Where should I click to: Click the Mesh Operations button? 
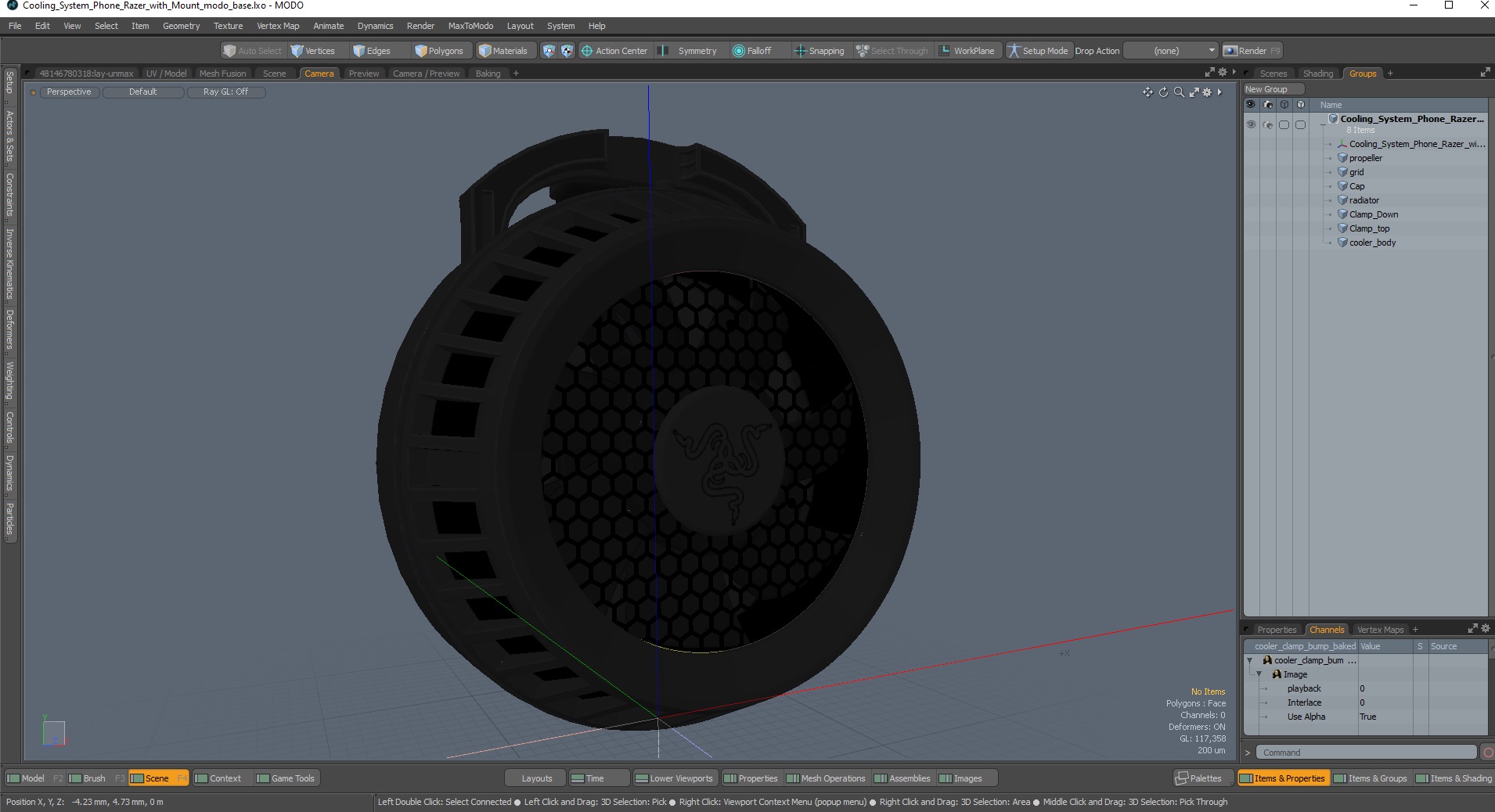pyautogui.click(x=826, y=778)
